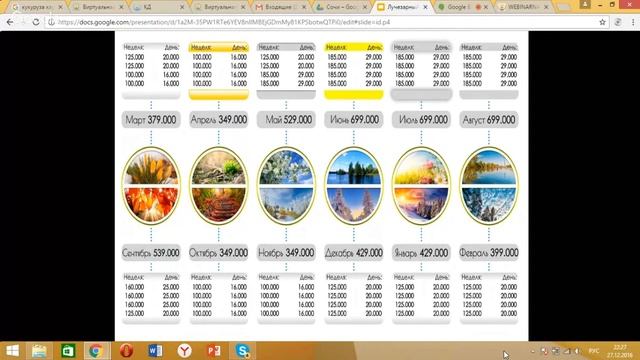Switch to the Сочи - Google Maps tab
The width and height of the screenshot is (640, 360).
click(x=341, y=7)
